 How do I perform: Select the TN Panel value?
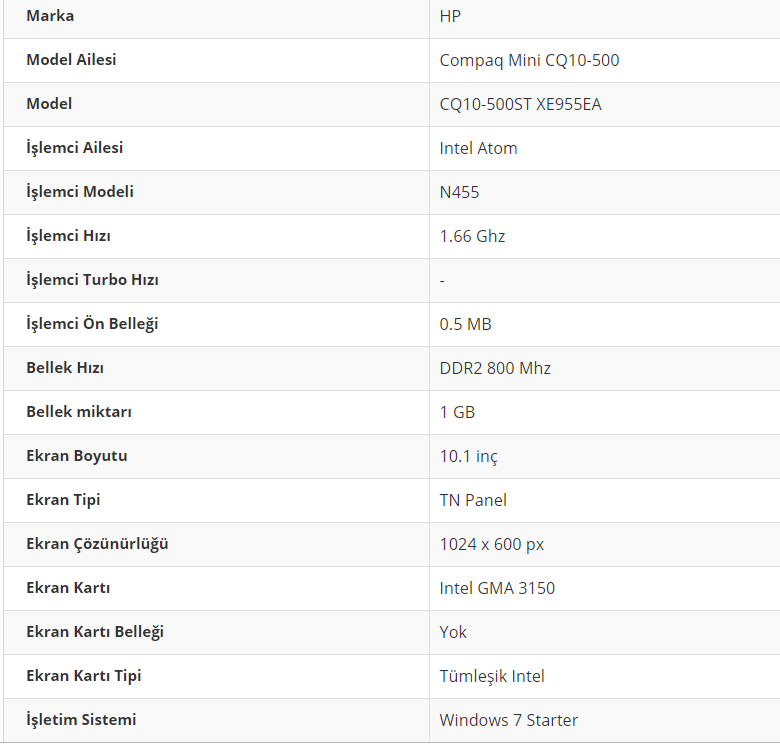point(473,500)
